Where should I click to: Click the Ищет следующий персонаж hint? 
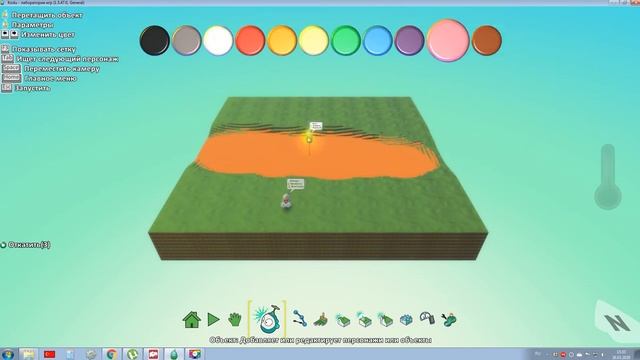click(67, 59)
